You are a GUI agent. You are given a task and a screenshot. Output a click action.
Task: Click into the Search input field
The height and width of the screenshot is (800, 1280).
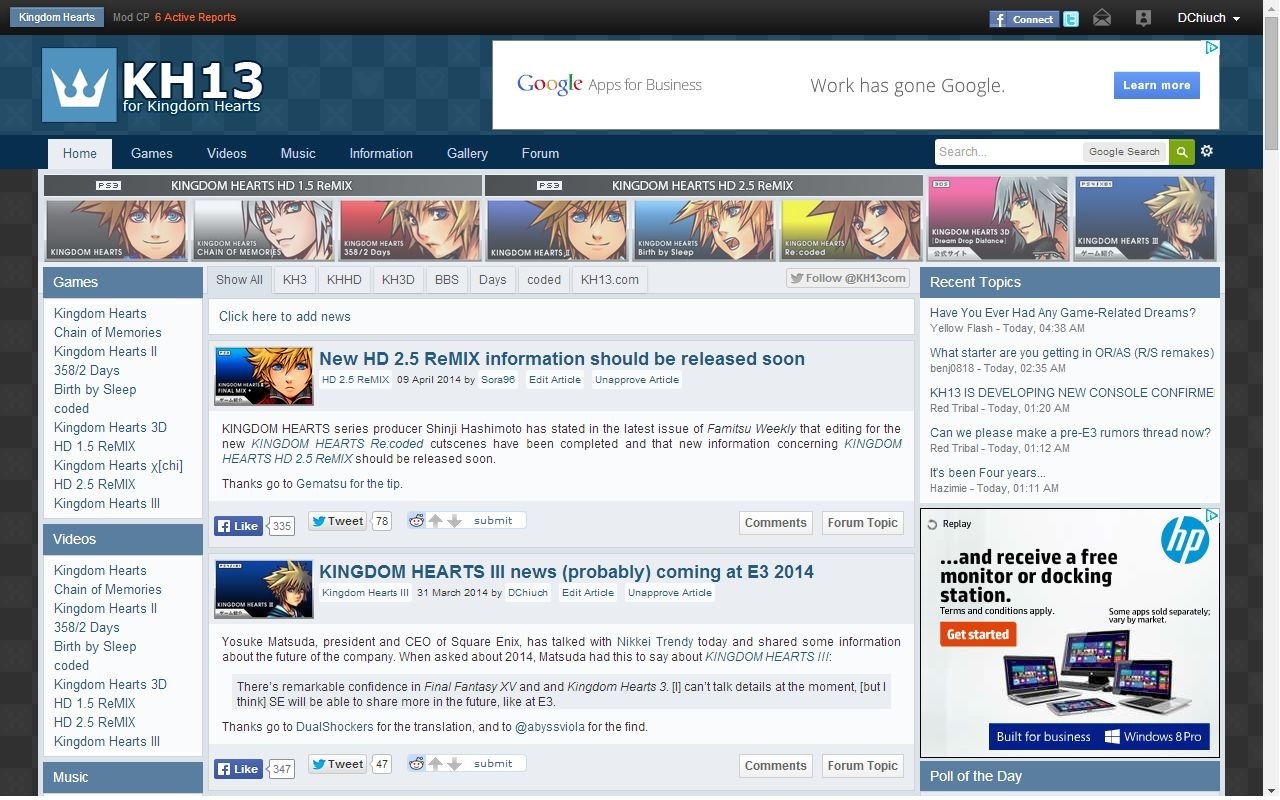[1008, 152]
